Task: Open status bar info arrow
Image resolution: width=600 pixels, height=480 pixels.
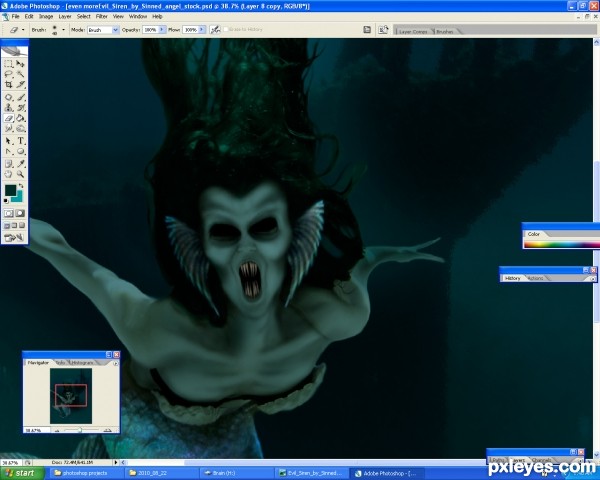Action: pyautogui.click(x=116, y=462)
